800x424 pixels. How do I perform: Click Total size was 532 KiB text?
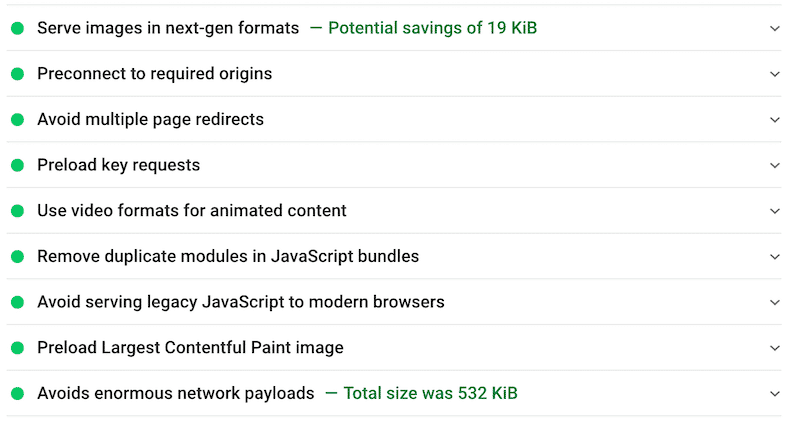pyautogui.click(x=430, y=394)
